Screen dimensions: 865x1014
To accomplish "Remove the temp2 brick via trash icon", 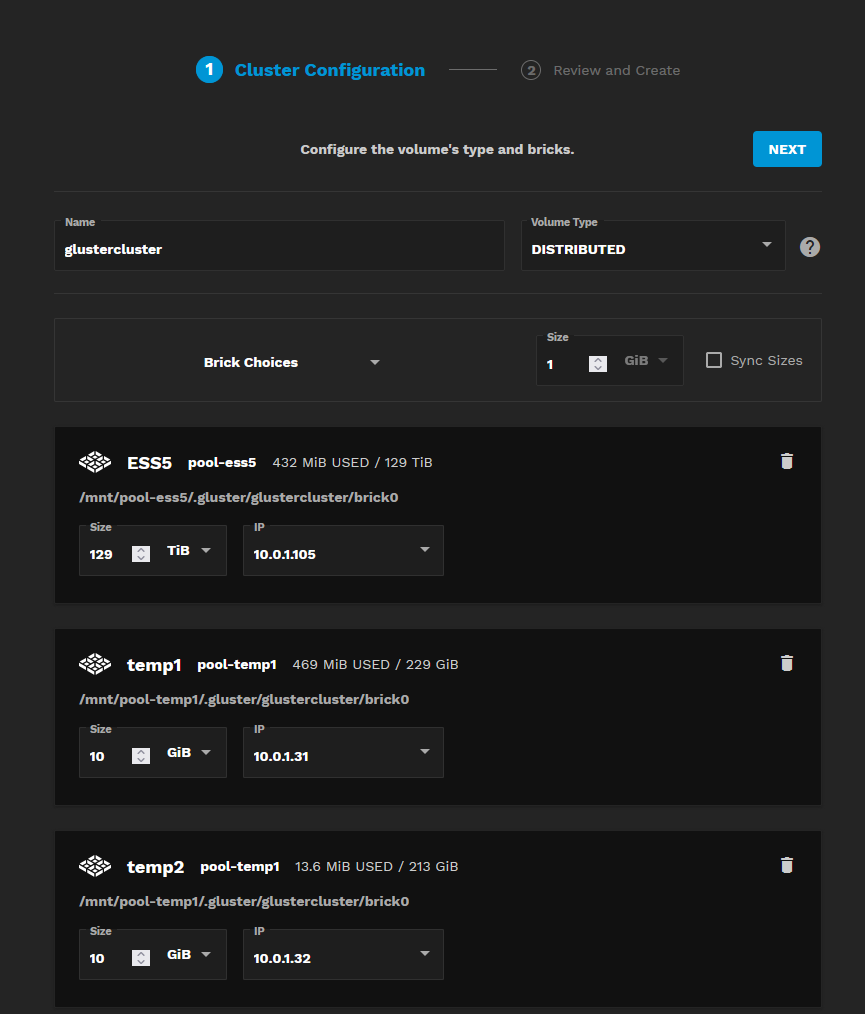I will (x=787, y=865).
